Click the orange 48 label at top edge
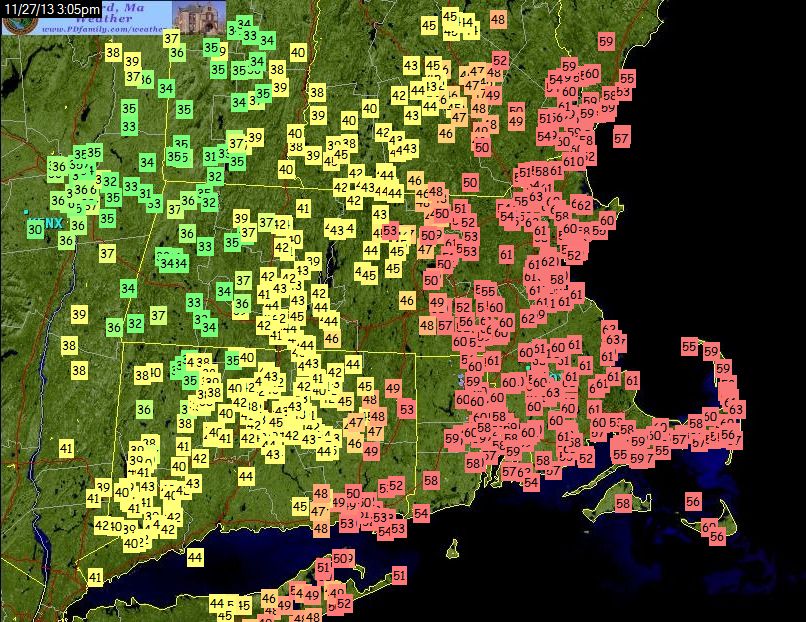806x622 pixels. pyautogui.click(x=498, y=20)
